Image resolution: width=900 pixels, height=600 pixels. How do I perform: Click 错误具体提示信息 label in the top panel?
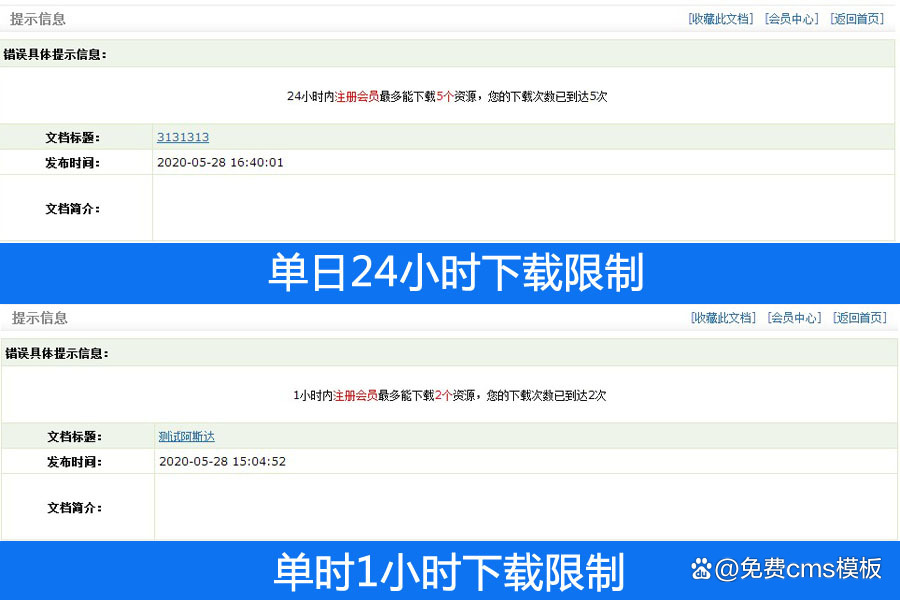coord(55,55)
